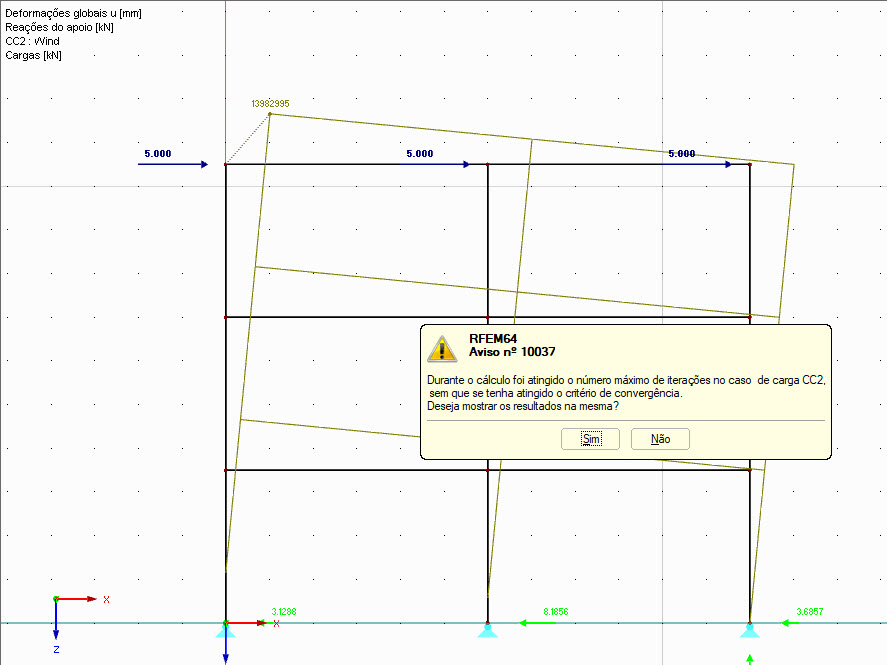Click the reaction value 8.1856
Screen dimensions: 887x665
556,611
